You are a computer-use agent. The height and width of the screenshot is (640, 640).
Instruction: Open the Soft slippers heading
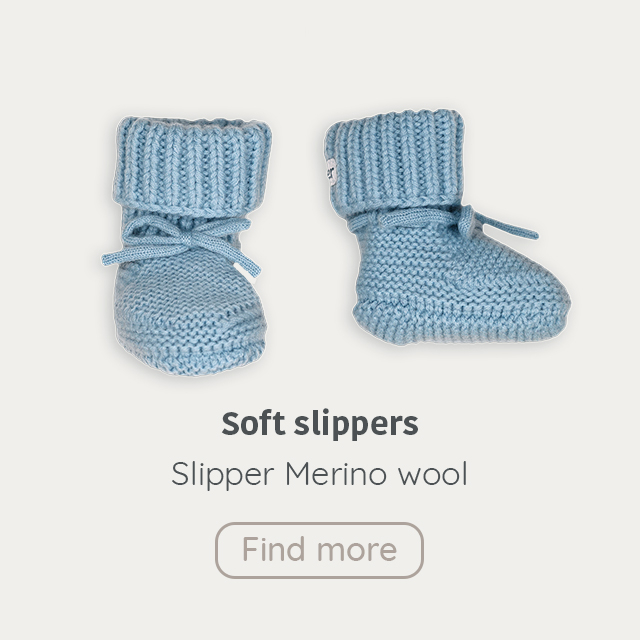coord(320,424)
